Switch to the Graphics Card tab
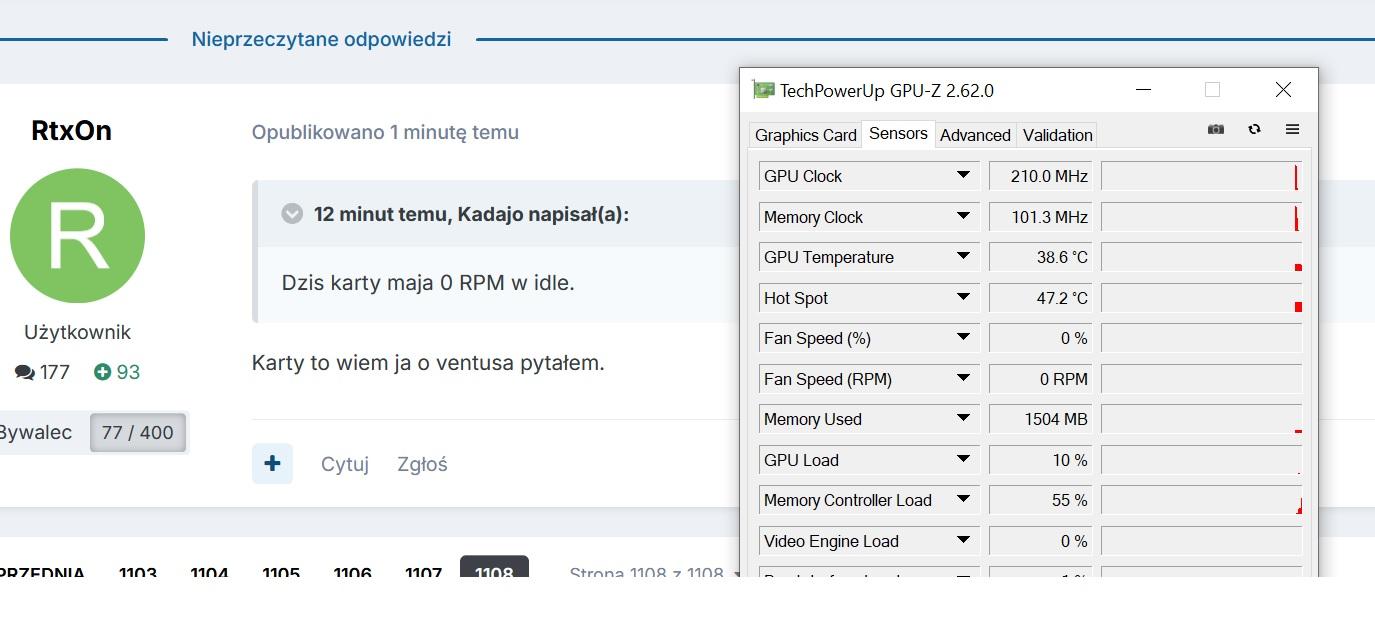Image resolution: width=1375 pixels, height=621 pixels. coord(805,135)
